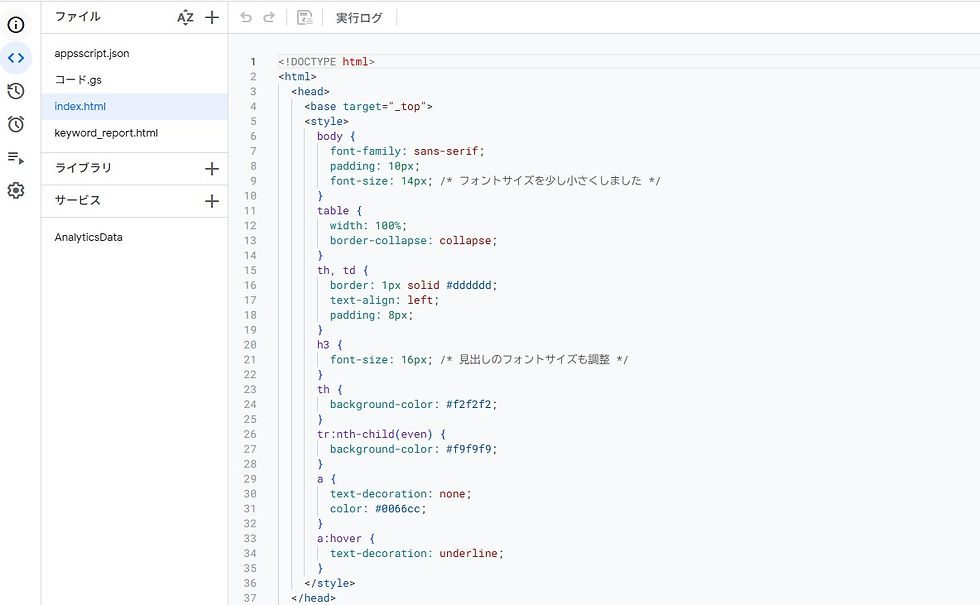Click the フォントサイズを少し小さくしました comment

point(550,181)
